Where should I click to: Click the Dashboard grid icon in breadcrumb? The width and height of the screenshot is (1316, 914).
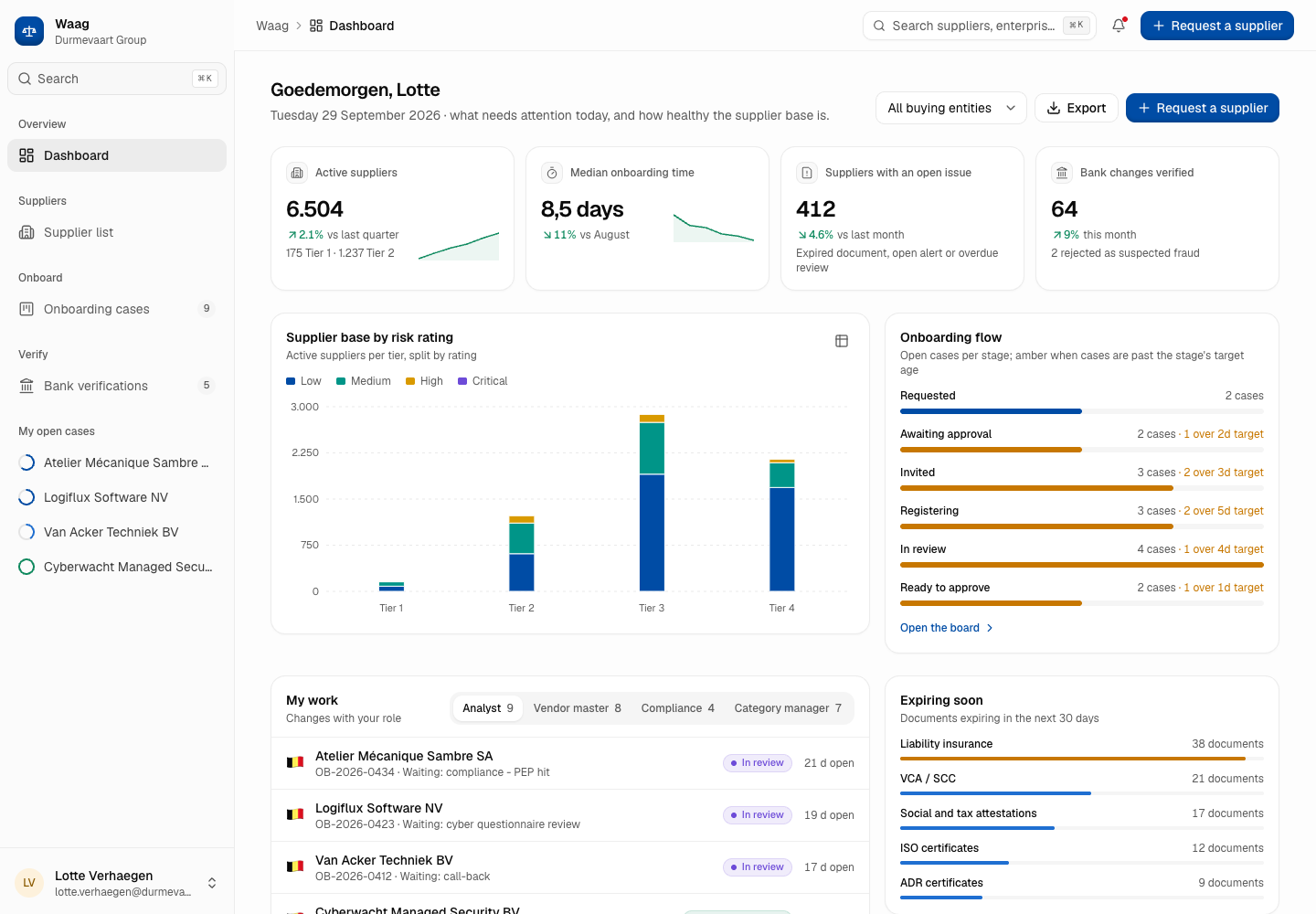[316, 26]
